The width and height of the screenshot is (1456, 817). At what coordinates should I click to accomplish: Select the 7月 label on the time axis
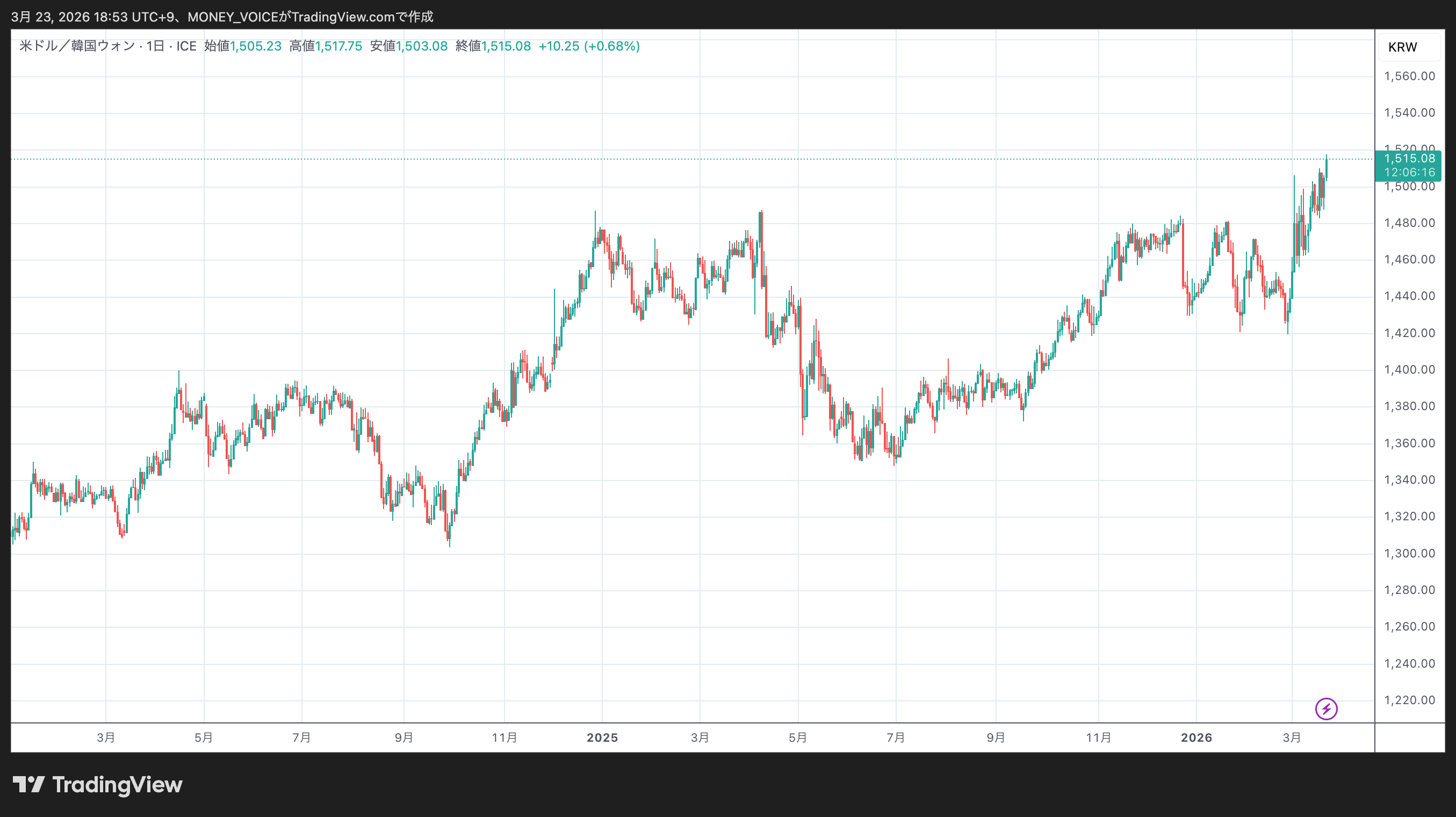(302, 737)
